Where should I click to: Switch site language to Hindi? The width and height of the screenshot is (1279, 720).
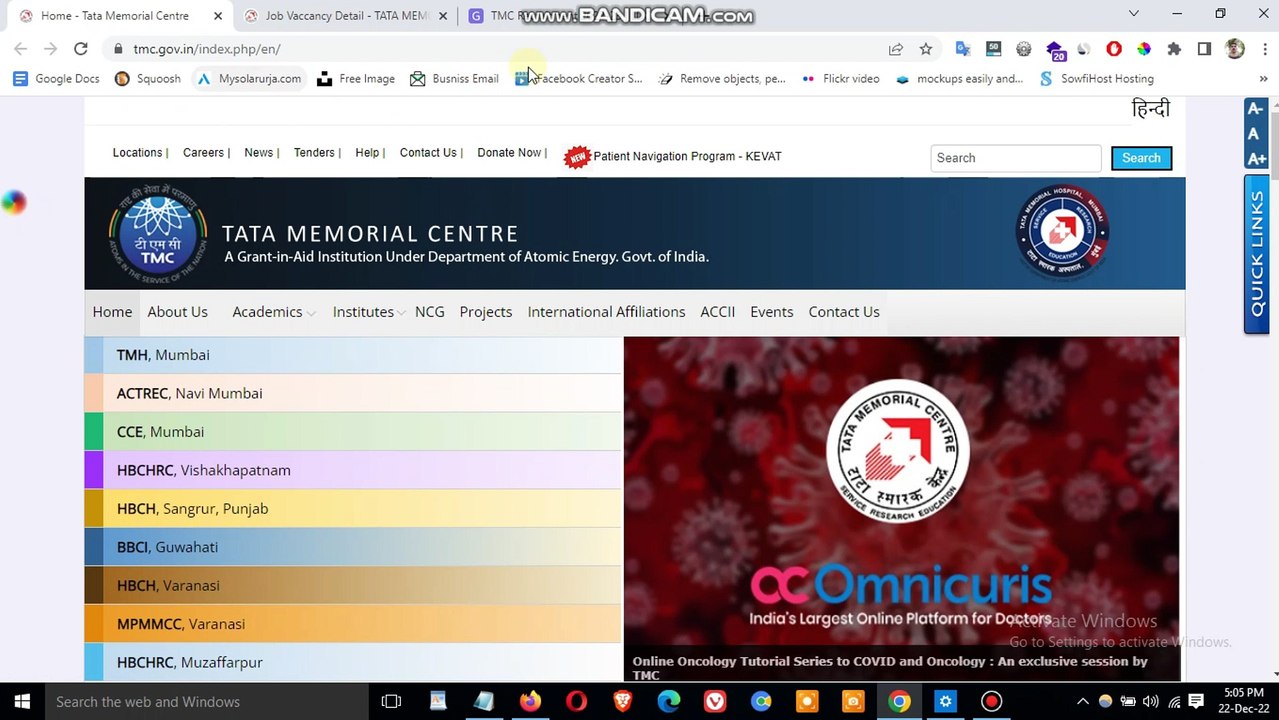(x=1150, y=109)
